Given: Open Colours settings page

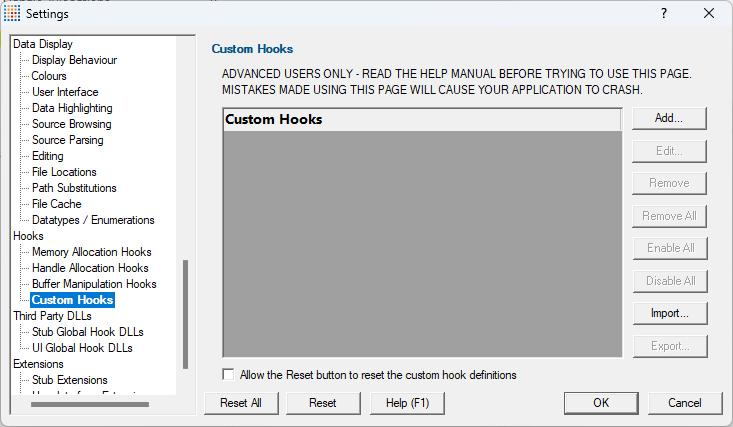Looking at the screenshot, I should (49, 76).
